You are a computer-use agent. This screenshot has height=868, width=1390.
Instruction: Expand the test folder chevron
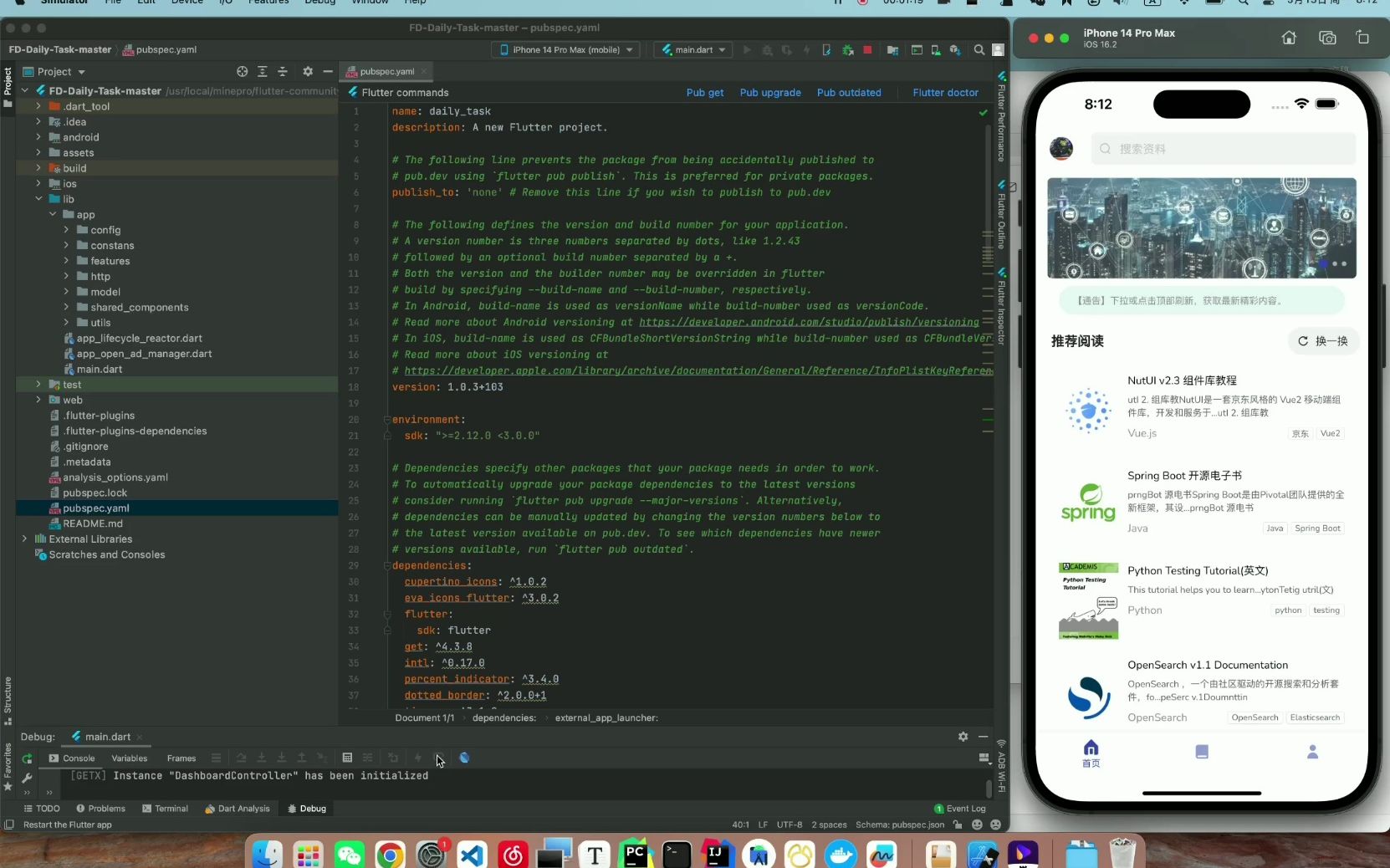38,385
